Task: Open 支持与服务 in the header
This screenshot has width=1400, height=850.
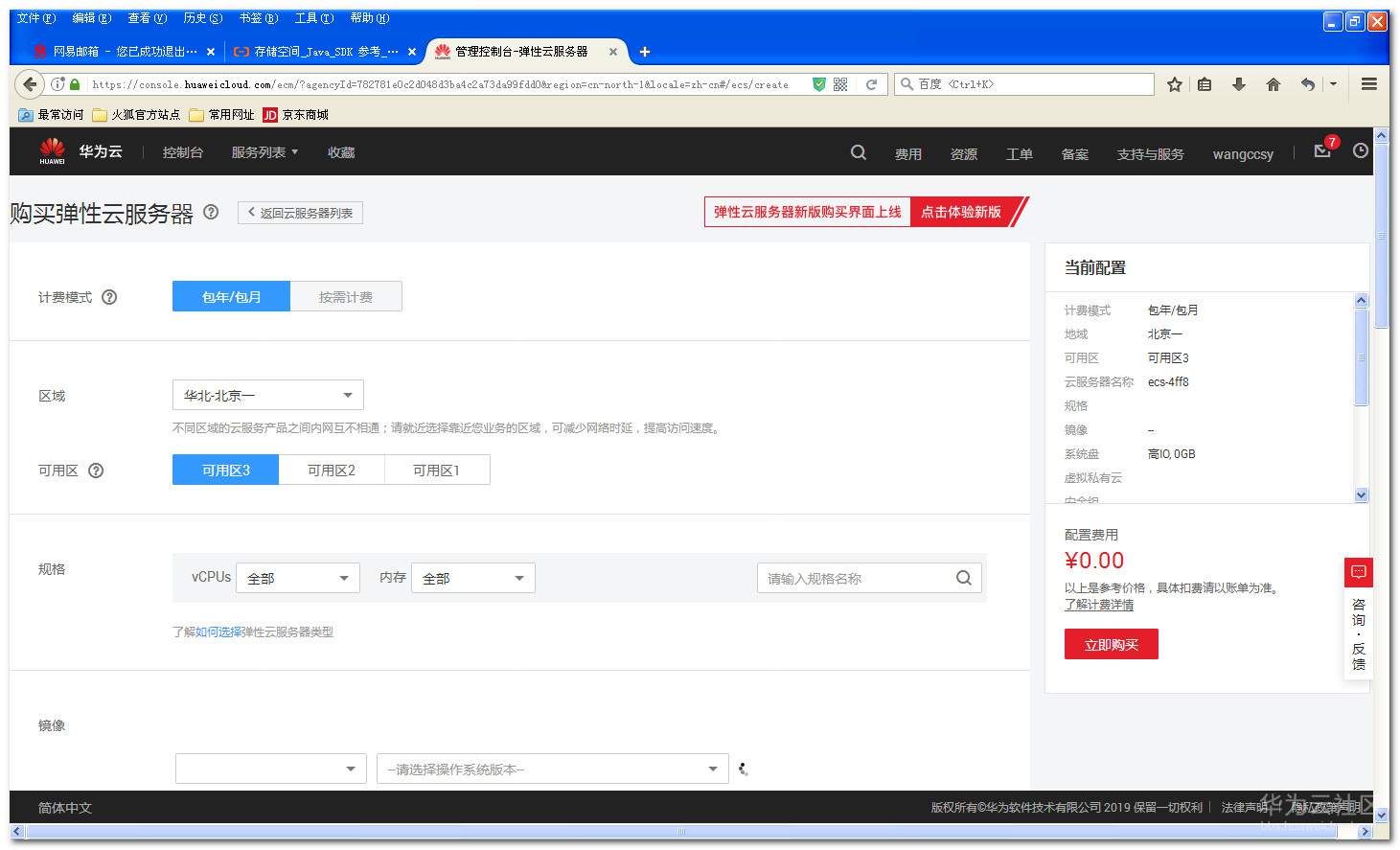Action: click(x=1151, y=154)
